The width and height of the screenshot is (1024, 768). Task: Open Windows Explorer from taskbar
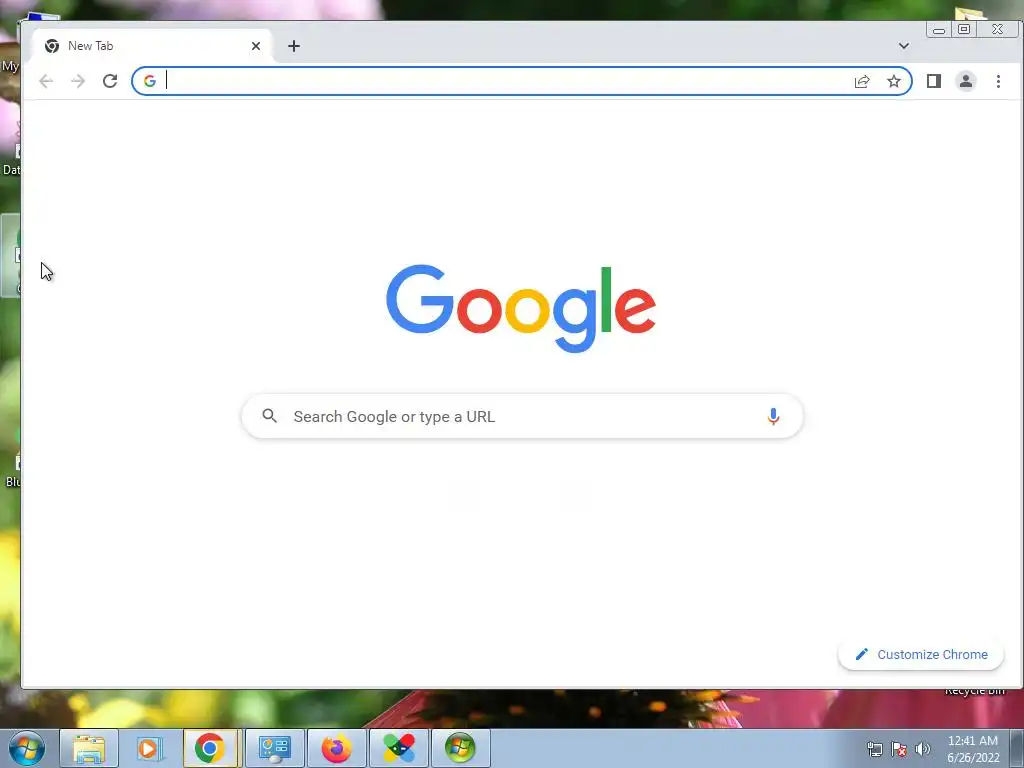(x=89, y=748)
